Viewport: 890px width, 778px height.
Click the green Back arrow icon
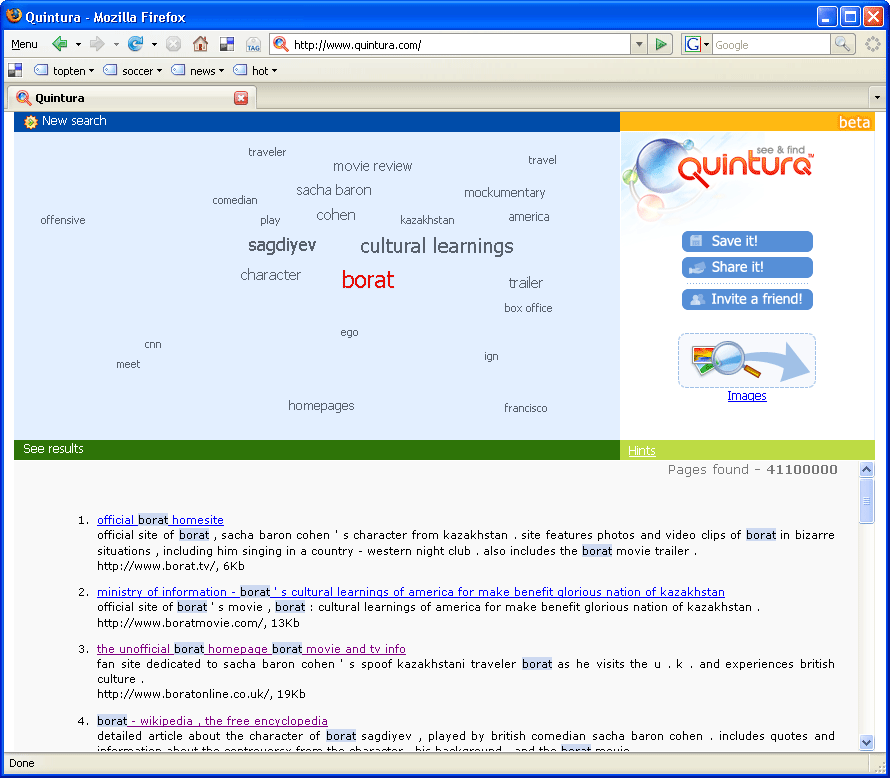[x=60, y=44]
